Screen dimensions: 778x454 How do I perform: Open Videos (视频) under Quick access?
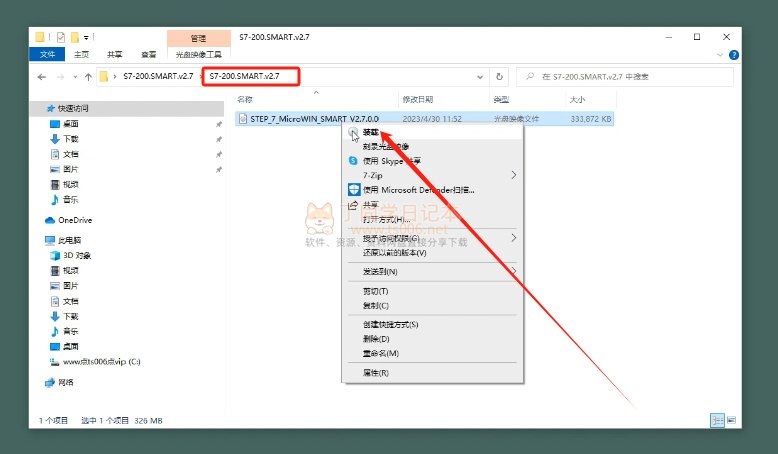(70, 185)
